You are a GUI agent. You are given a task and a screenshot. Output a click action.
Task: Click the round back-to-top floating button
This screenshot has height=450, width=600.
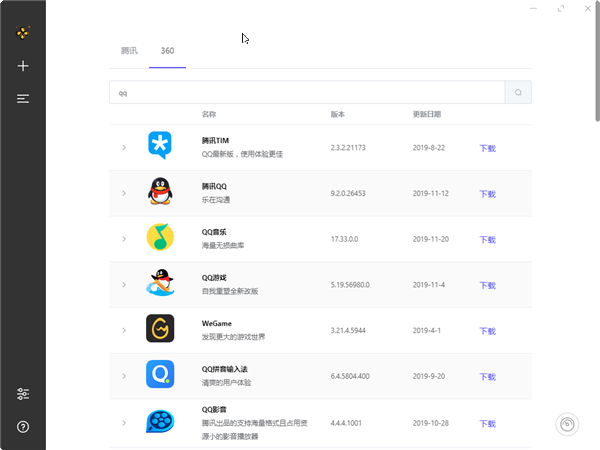567,424
